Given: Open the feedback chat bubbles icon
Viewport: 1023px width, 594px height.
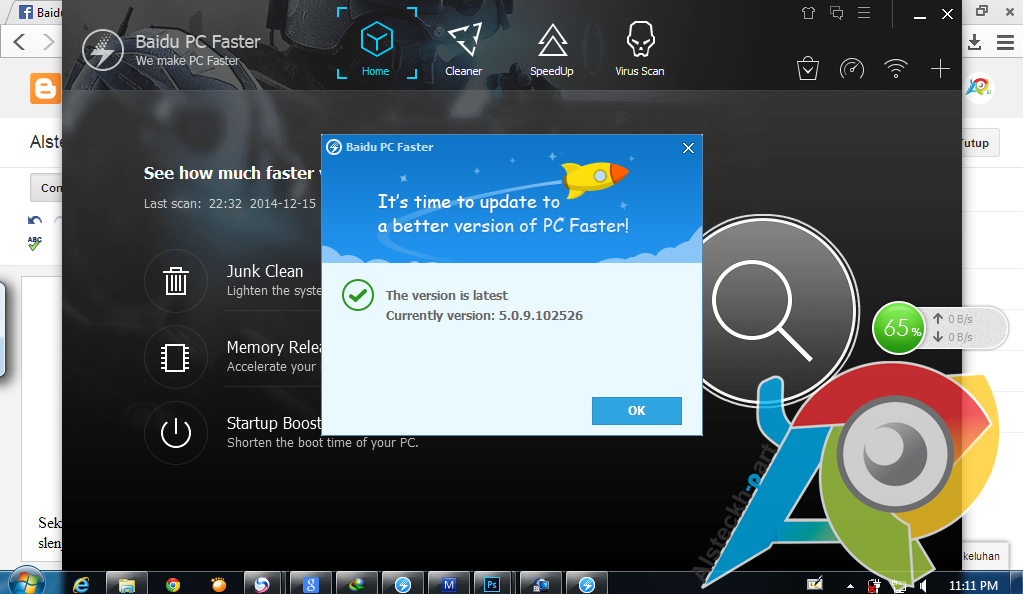Looking at the screenshot, I should pyautogui.click(x=836, y=13).
